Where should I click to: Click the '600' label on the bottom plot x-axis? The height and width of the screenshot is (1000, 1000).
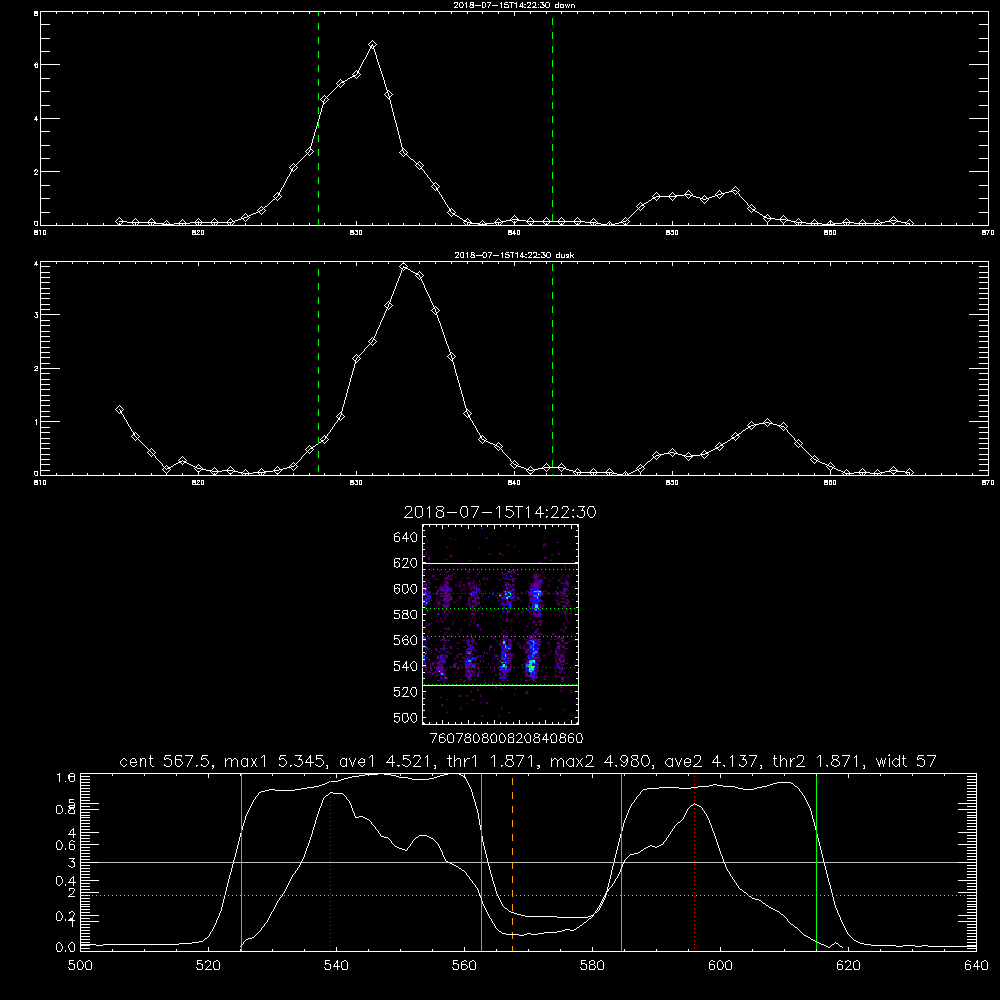[720, 966]
